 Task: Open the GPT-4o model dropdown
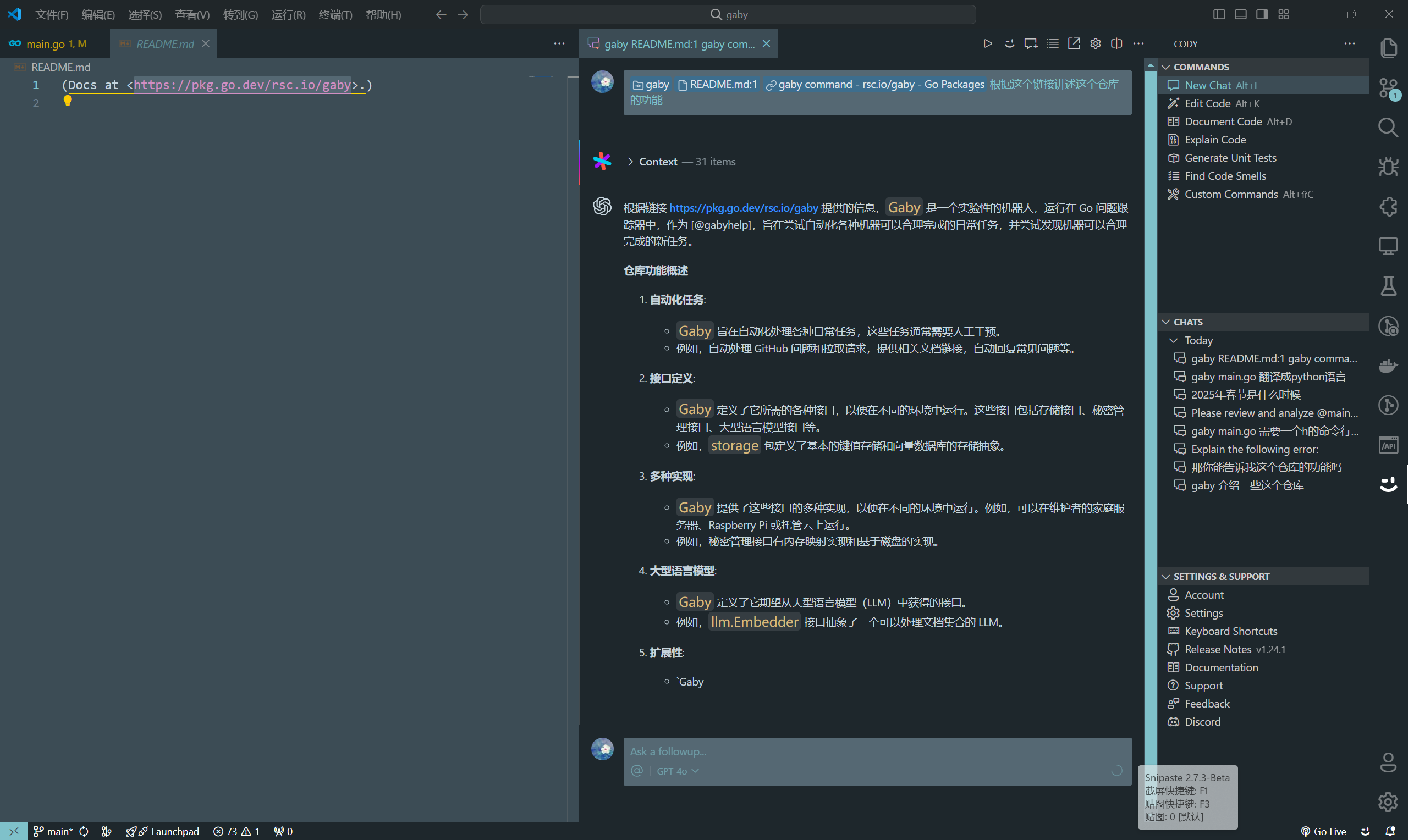pos(677,771)
